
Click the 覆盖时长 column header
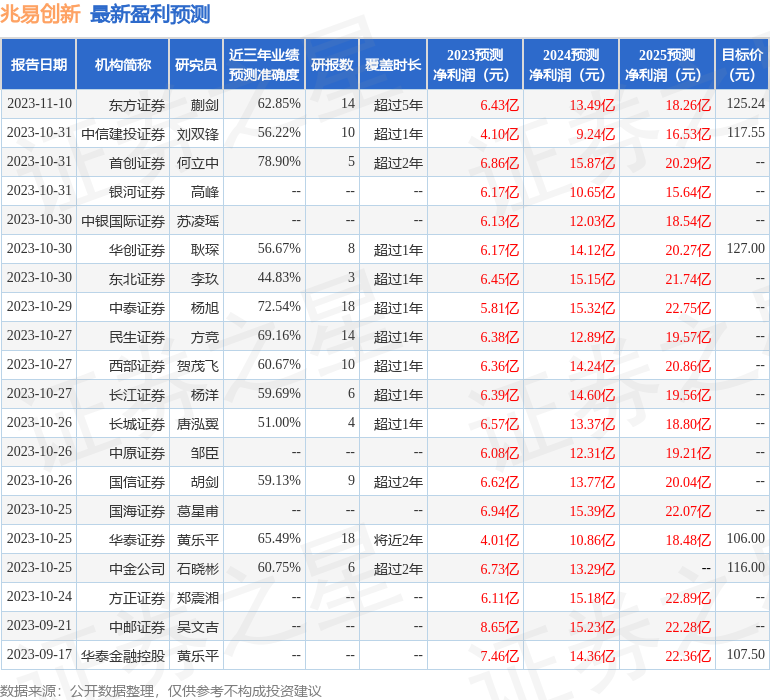(393, 64)
